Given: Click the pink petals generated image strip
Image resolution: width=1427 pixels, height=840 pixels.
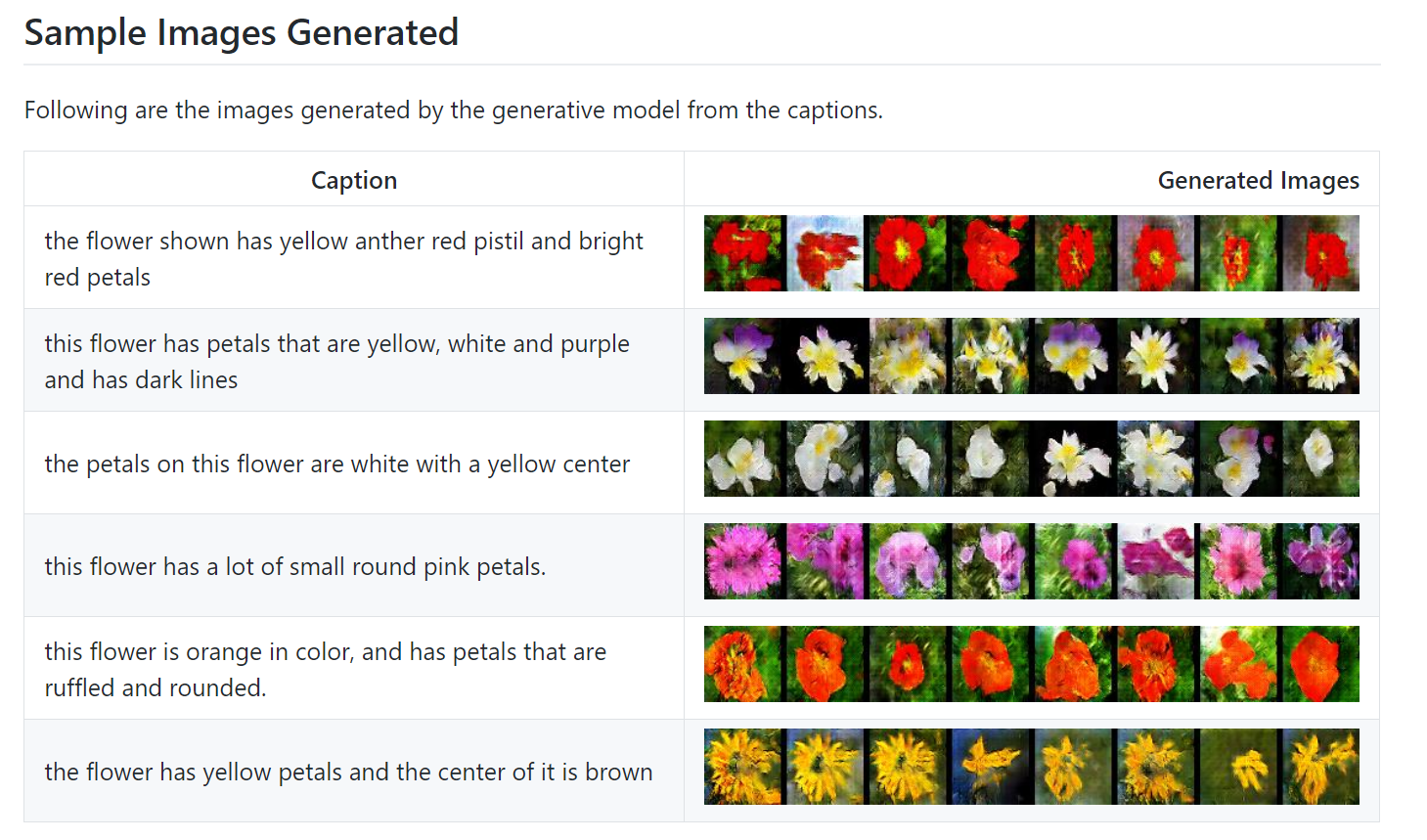Looking at the screenshot, I should click(x=1031, y=561).
